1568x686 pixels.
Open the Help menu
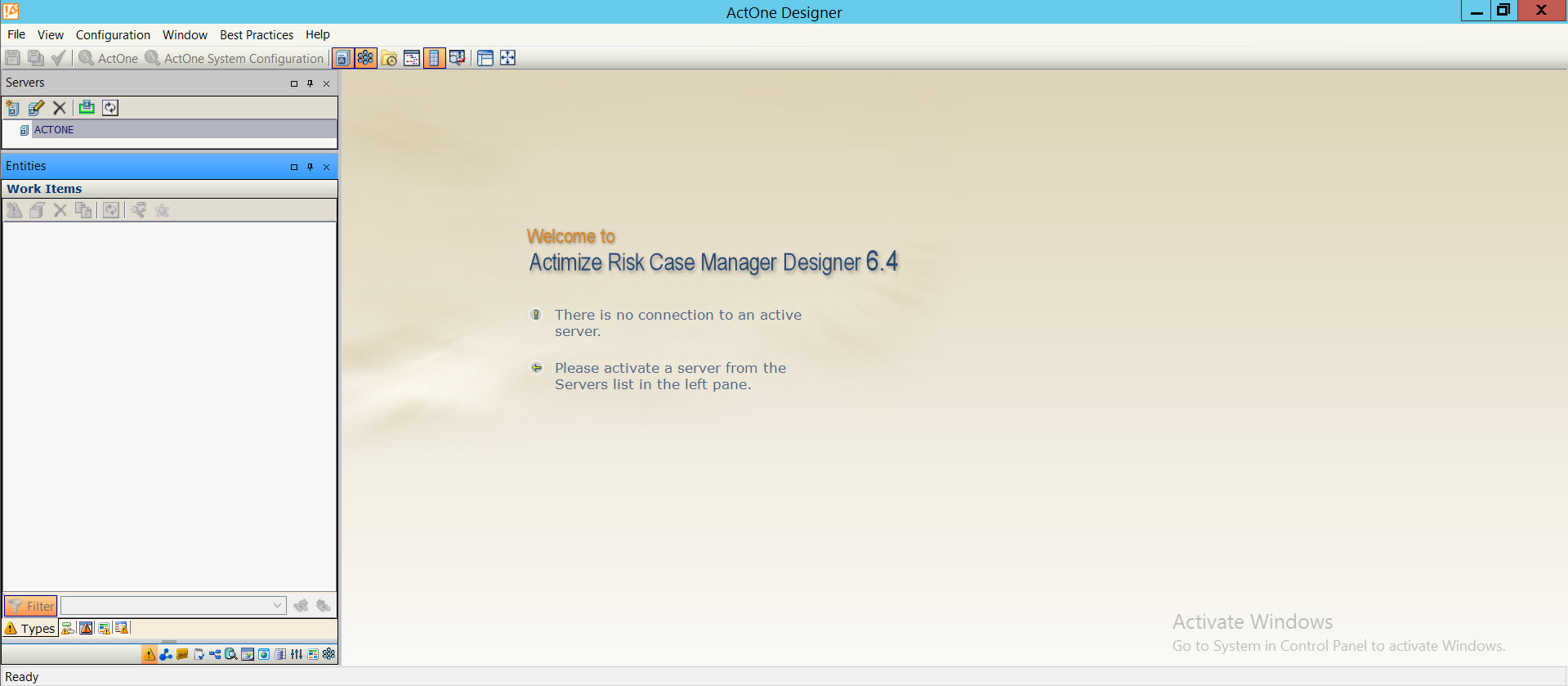click(317, 34)
